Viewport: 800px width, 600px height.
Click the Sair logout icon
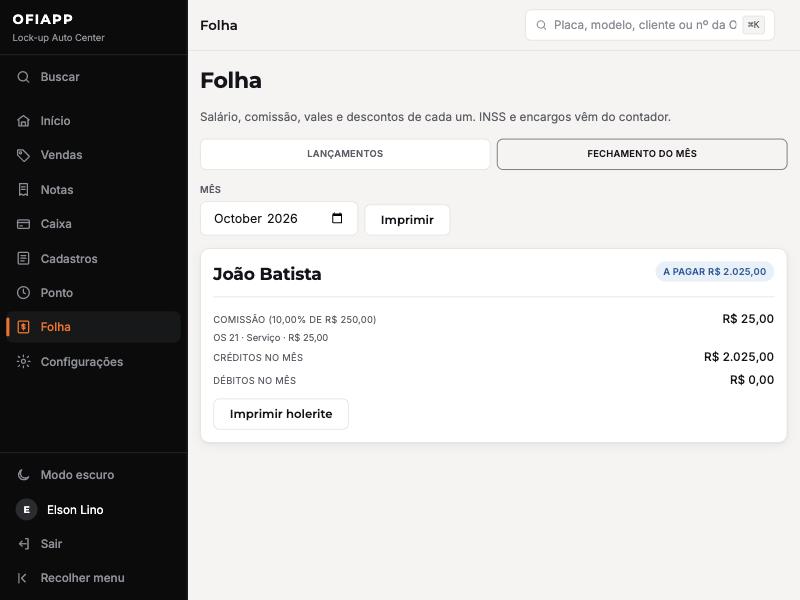pyautogui.click(x=23, y=544)
